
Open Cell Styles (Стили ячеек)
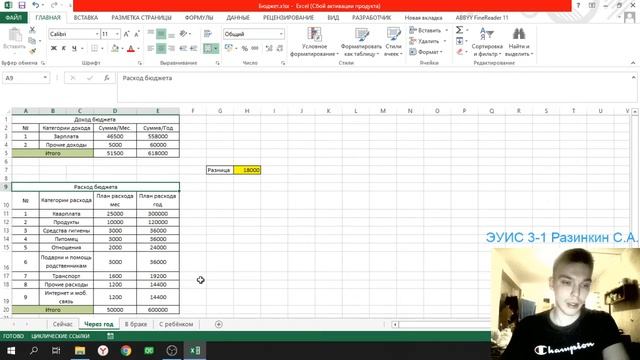[x=393, y=42]
